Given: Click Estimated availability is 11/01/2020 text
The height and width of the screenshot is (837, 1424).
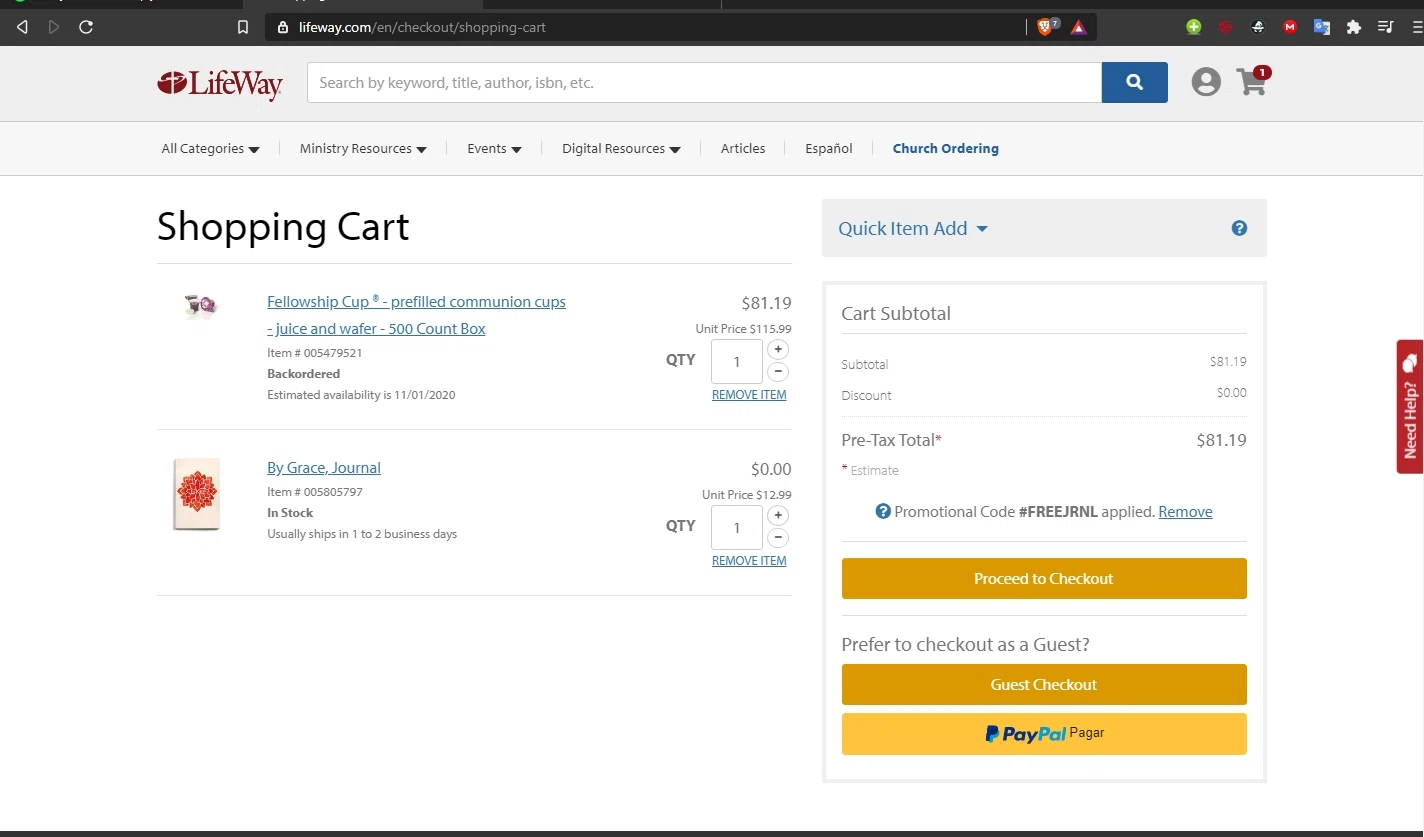Looking at the screenshot, I should 361,395.
